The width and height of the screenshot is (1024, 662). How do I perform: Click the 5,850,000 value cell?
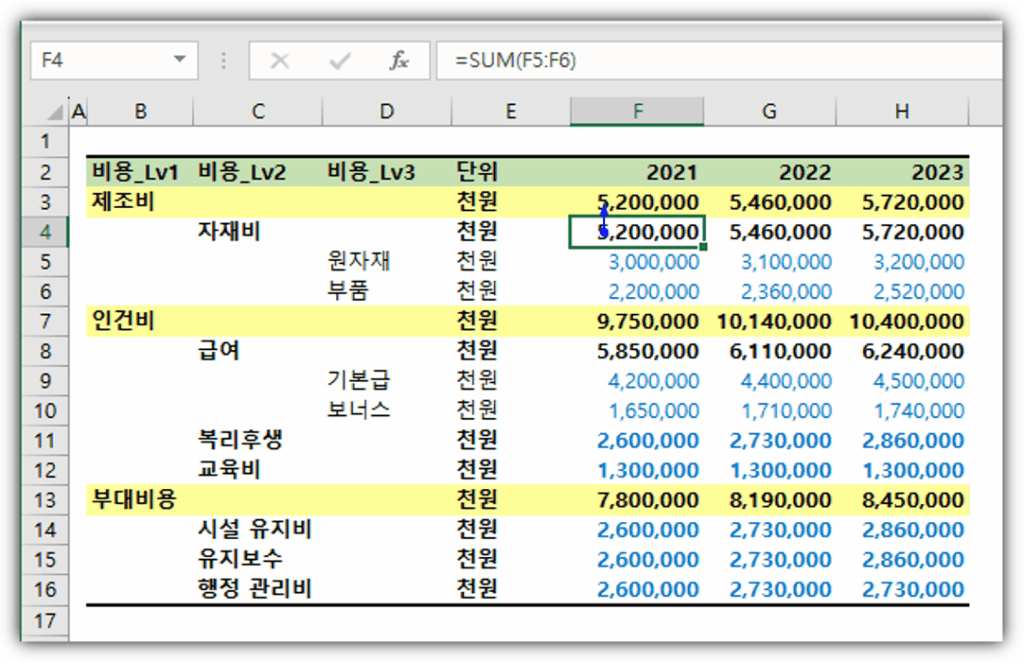[x=637, y=351]
